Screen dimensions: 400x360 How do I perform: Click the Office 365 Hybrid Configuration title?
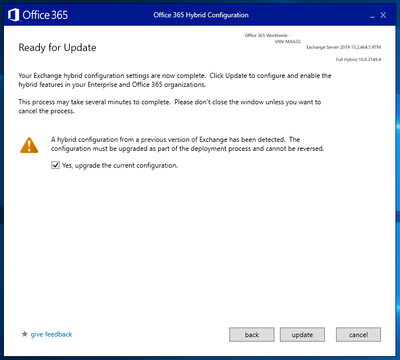(x=201, y=15)
